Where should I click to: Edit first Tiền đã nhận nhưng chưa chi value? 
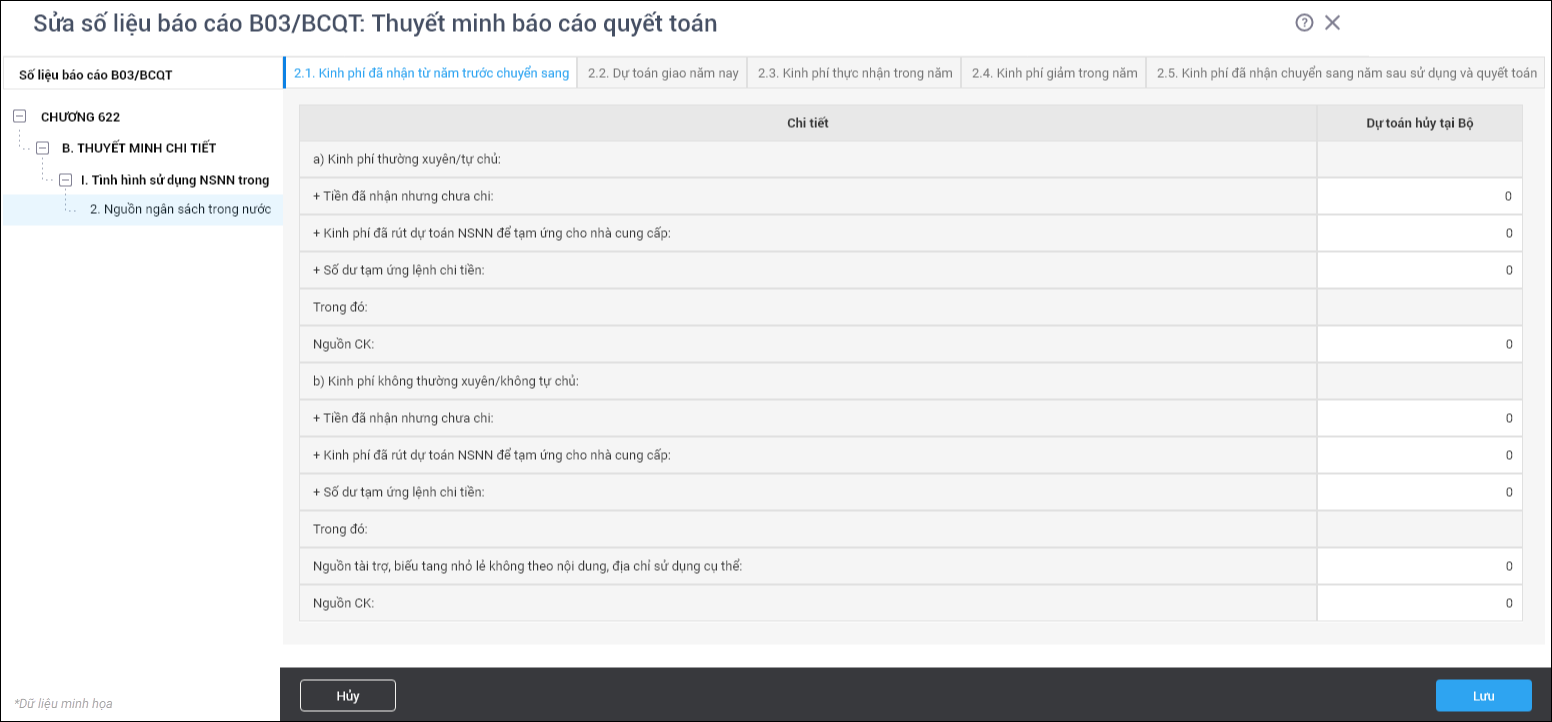click(x=1419, y=196)
